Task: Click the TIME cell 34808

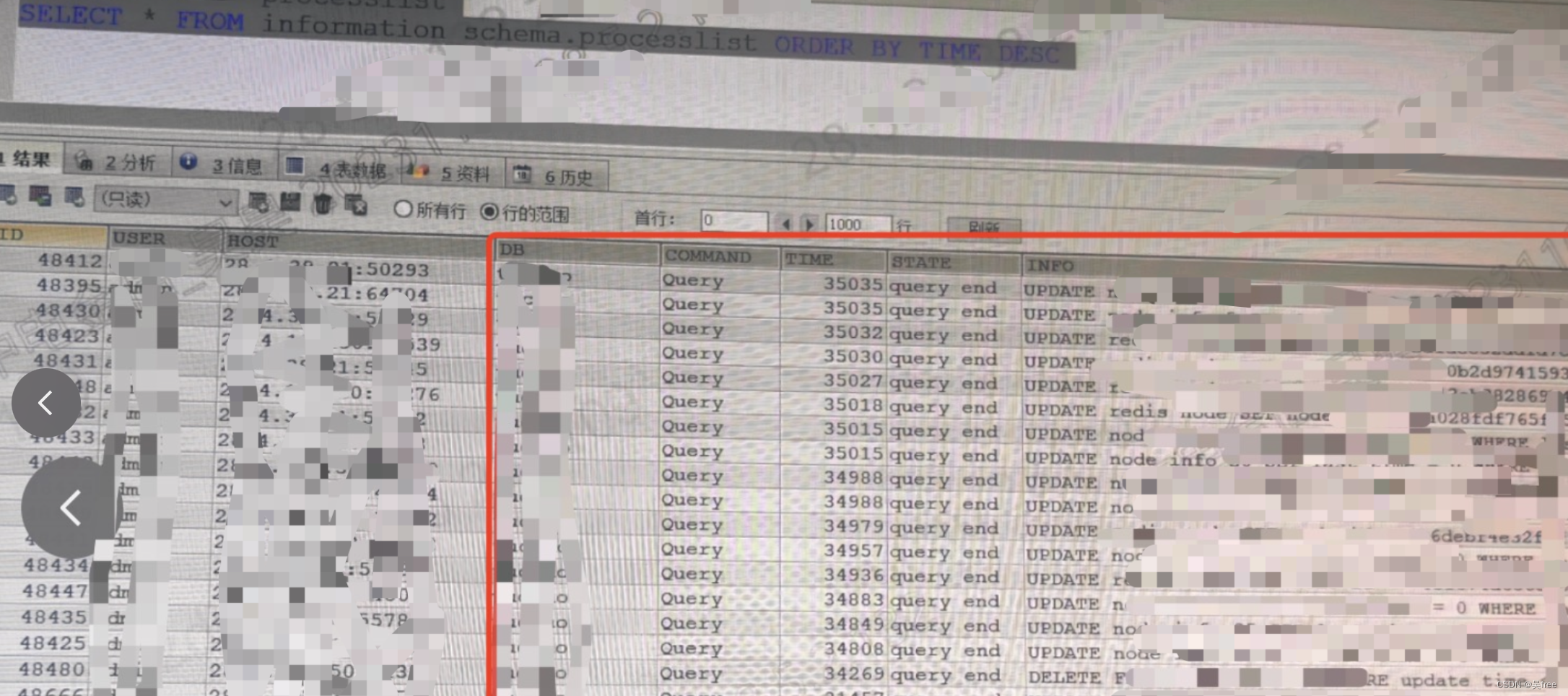Action: click(x=853, y=648)
